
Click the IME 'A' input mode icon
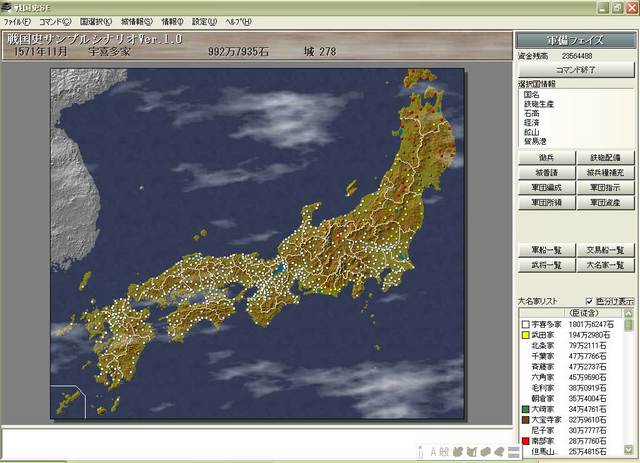pyautogui.click(x=433, y=452)
